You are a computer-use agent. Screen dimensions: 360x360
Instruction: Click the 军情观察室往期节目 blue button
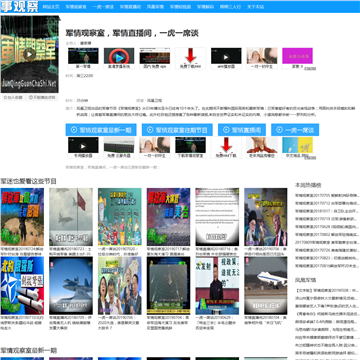coord(177,130)
